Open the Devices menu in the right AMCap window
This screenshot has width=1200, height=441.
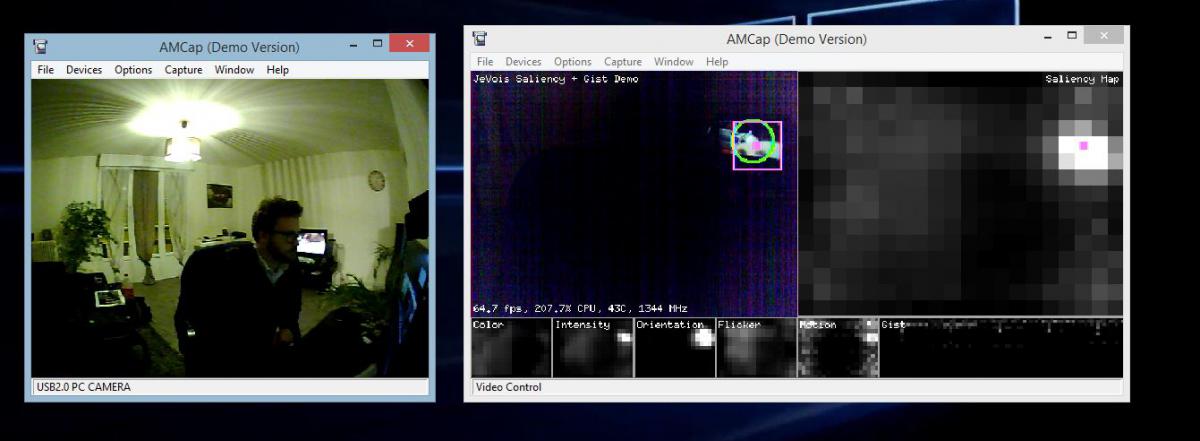(523, 62)
